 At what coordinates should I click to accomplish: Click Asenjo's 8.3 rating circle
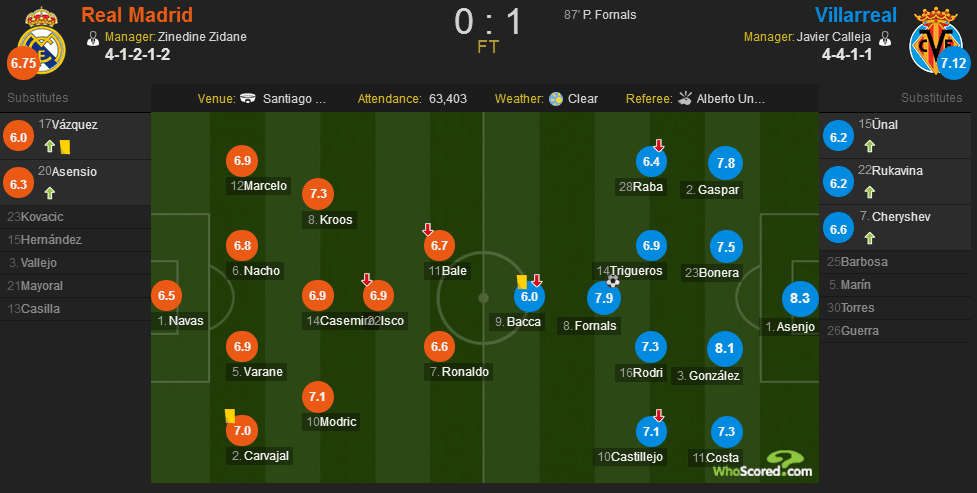pyautogui.click(x=799, y=298)
